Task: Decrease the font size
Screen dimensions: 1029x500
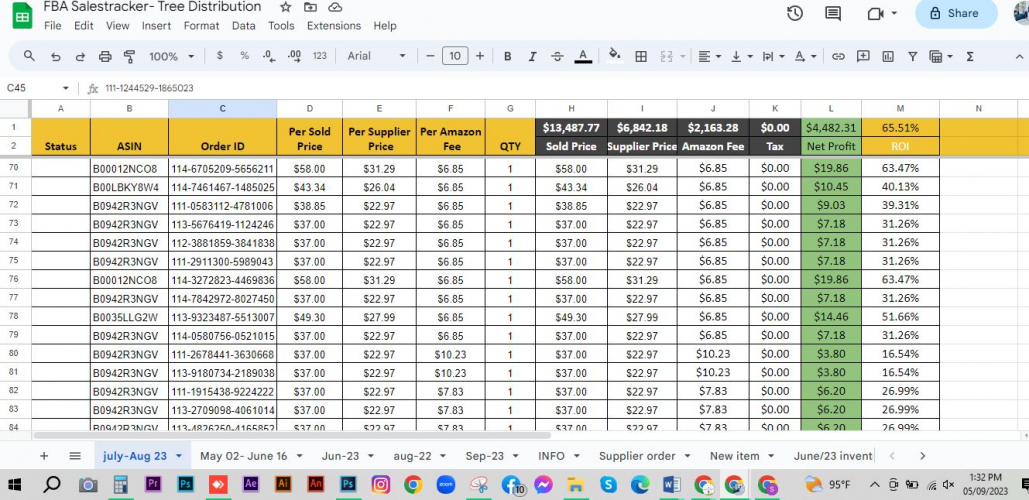Action: pyautogui.click(x=430, y=56)
